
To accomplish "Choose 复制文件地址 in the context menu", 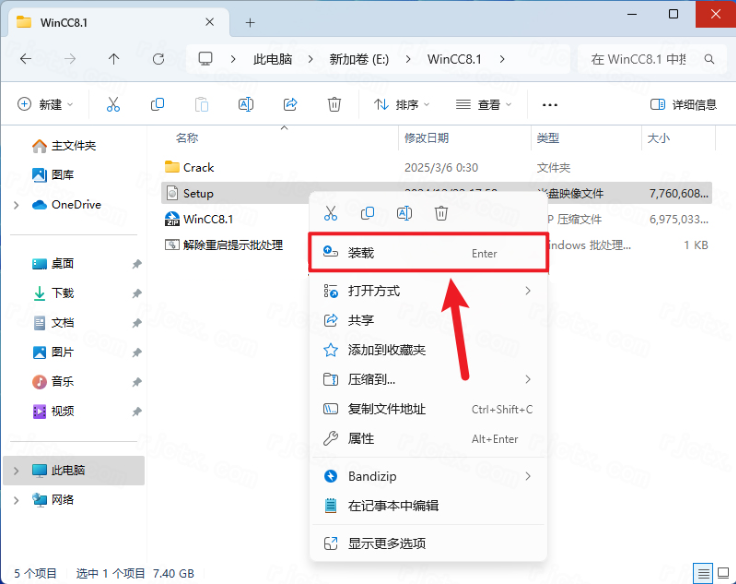I will point(428,409).
